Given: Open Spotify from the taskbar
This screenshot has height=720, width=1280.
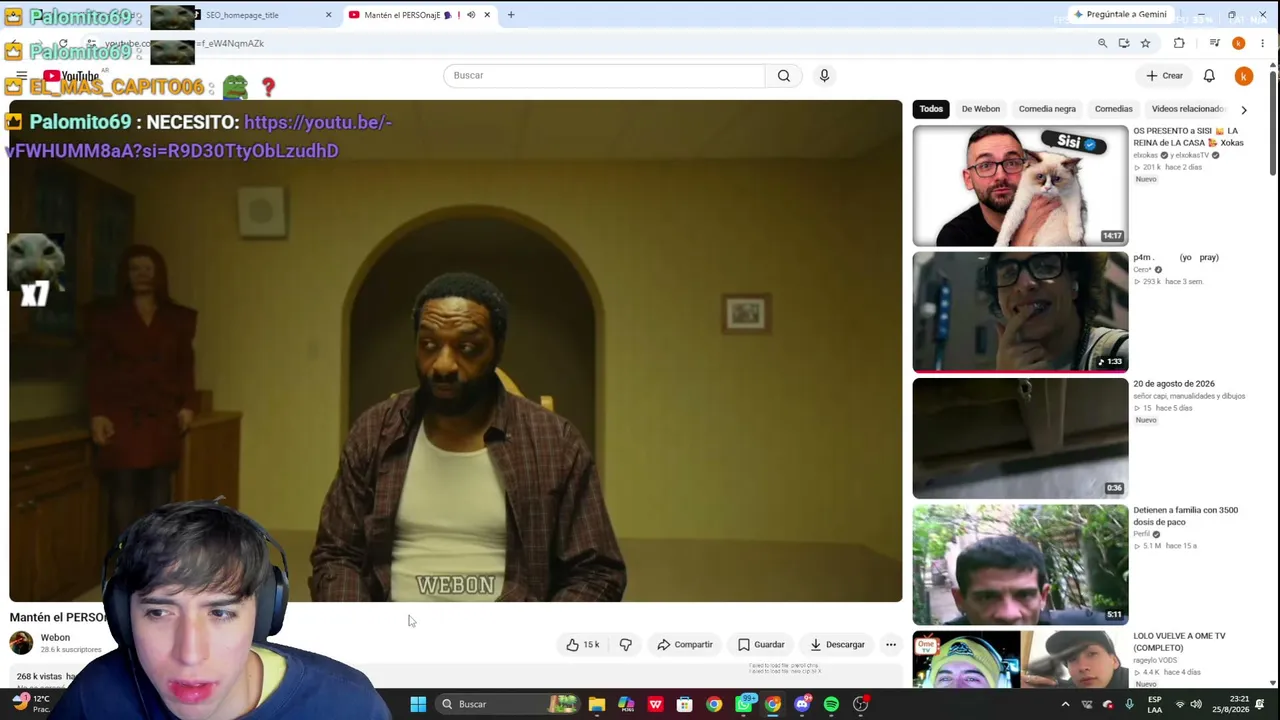Looking at the screenshot, I should click(831, 704).
